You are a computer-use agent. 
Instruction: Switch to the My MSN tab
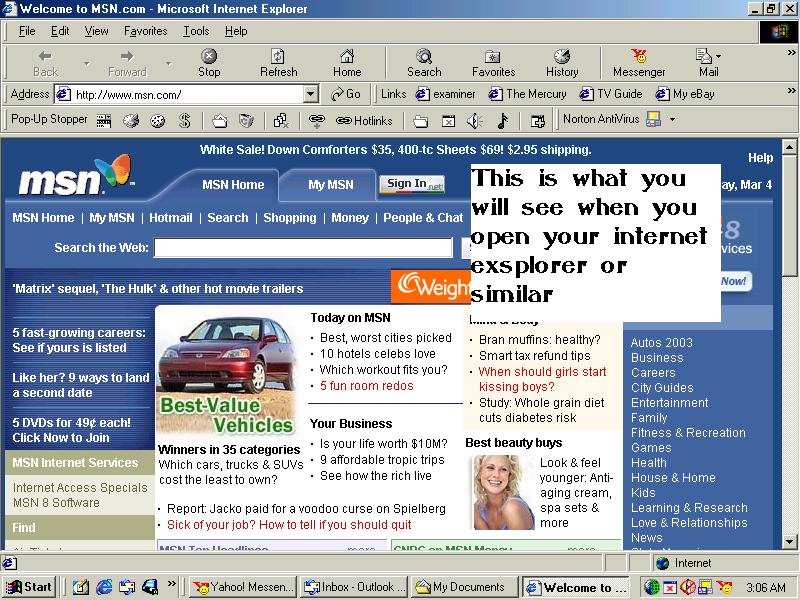coord(330,184)
